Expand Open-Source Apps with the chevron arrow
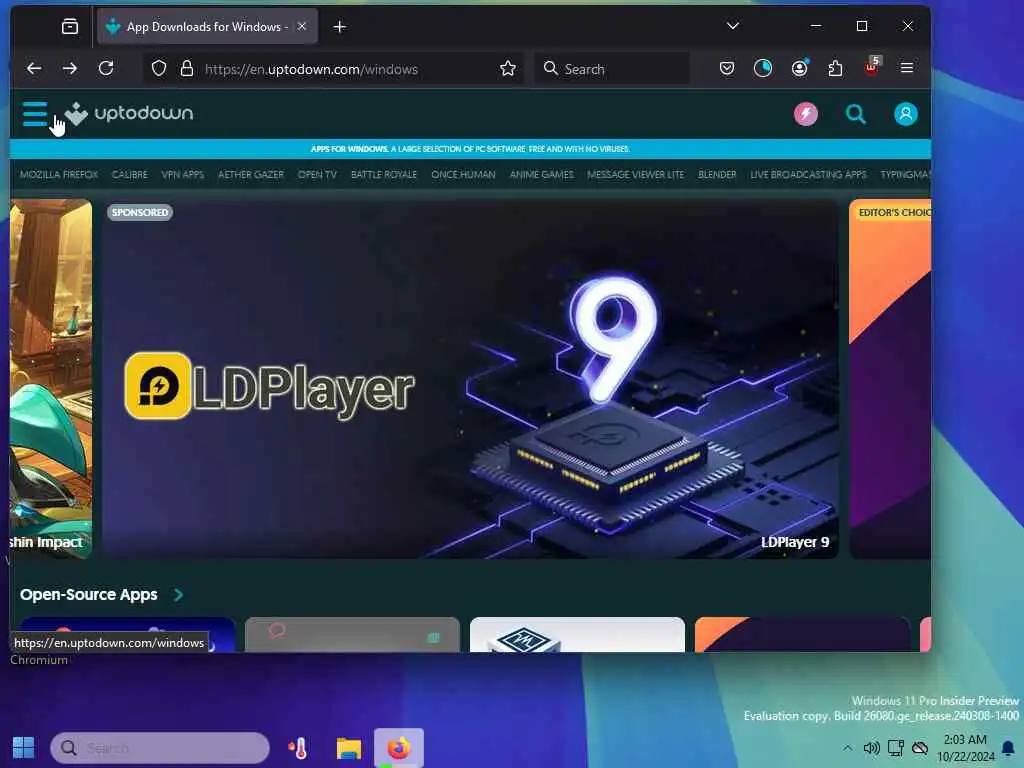The image size is (1024, 768). pos(178,595)
